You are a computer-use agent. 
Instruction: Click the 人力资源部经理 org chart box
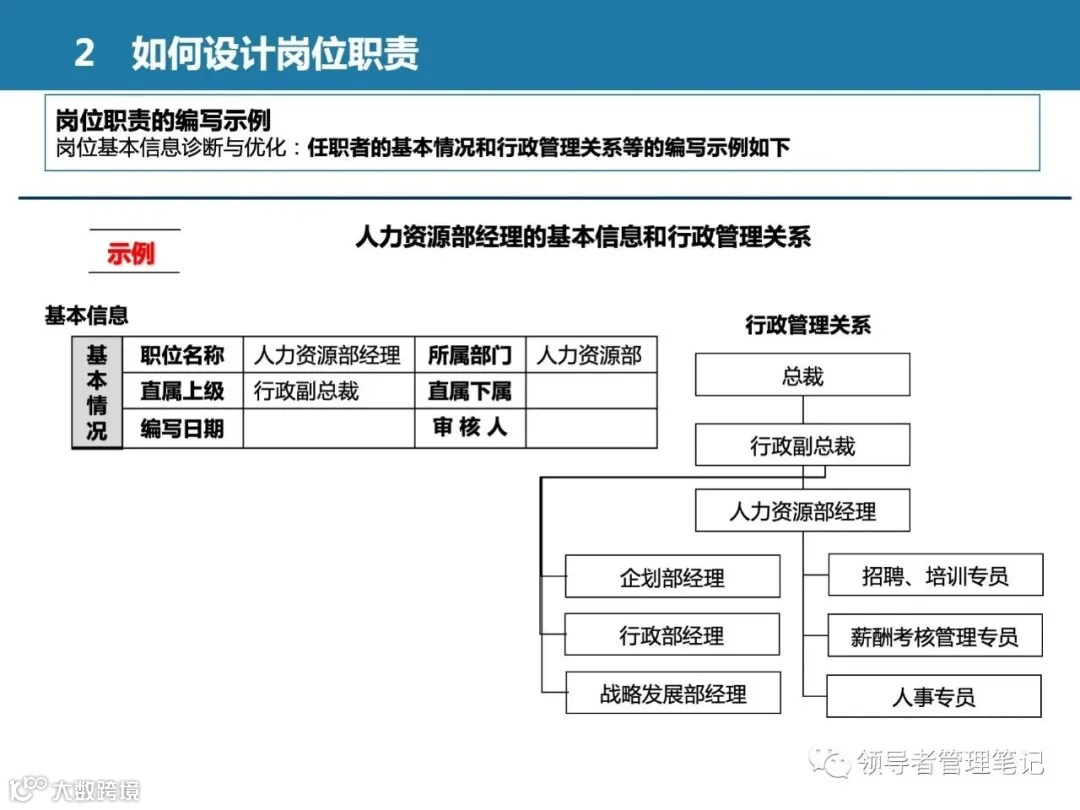coord(802,510)
